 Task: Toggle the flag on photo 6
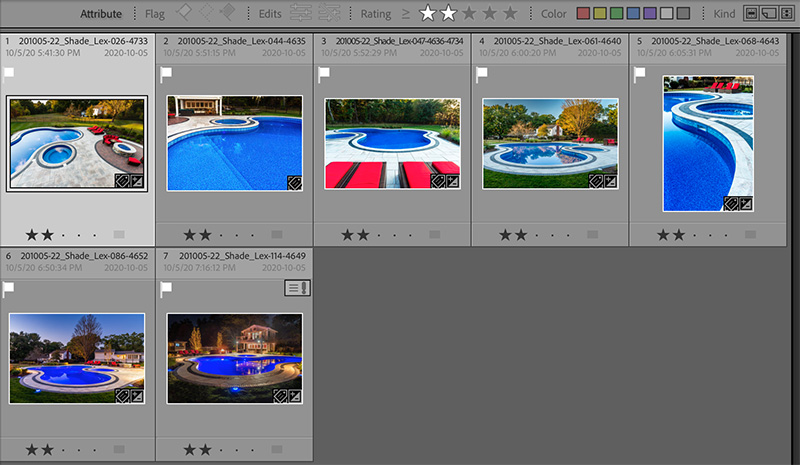(9, 288)
